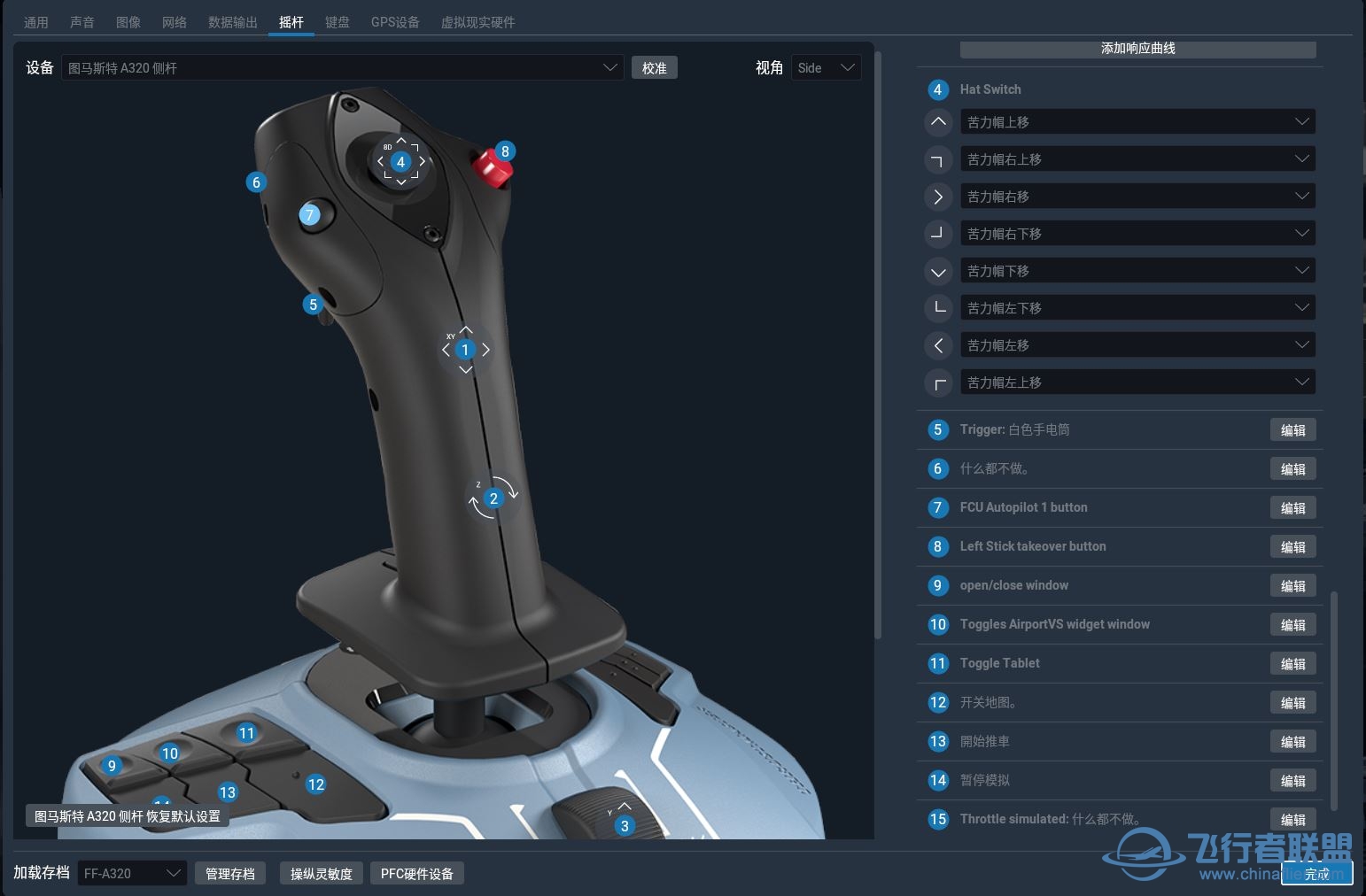Click hat switch marker 4 on joystick

(x=401, y=162)
